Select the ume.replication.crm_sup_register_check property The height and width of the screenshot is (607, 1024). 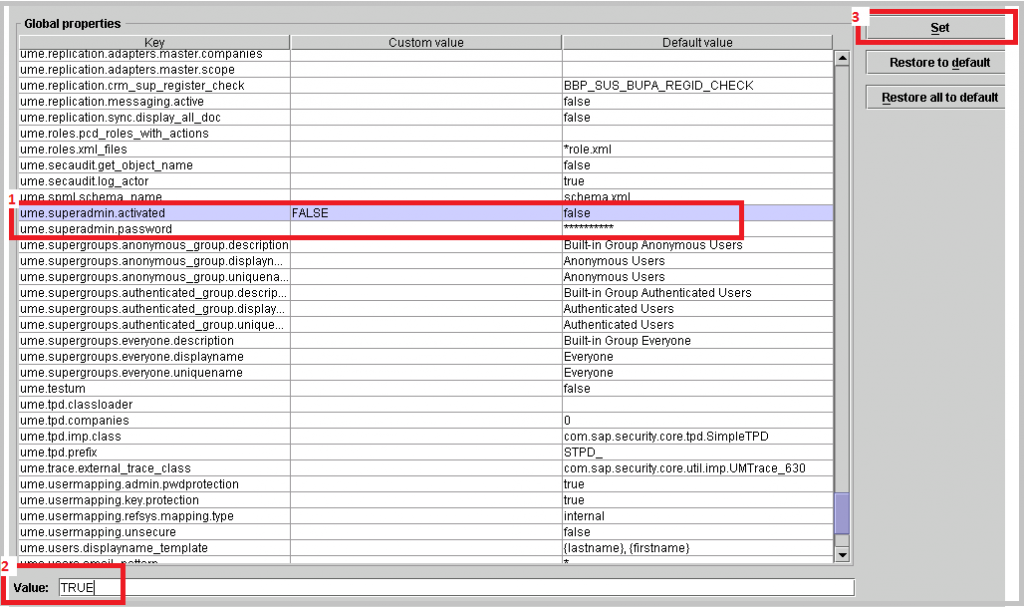[150, 85]
